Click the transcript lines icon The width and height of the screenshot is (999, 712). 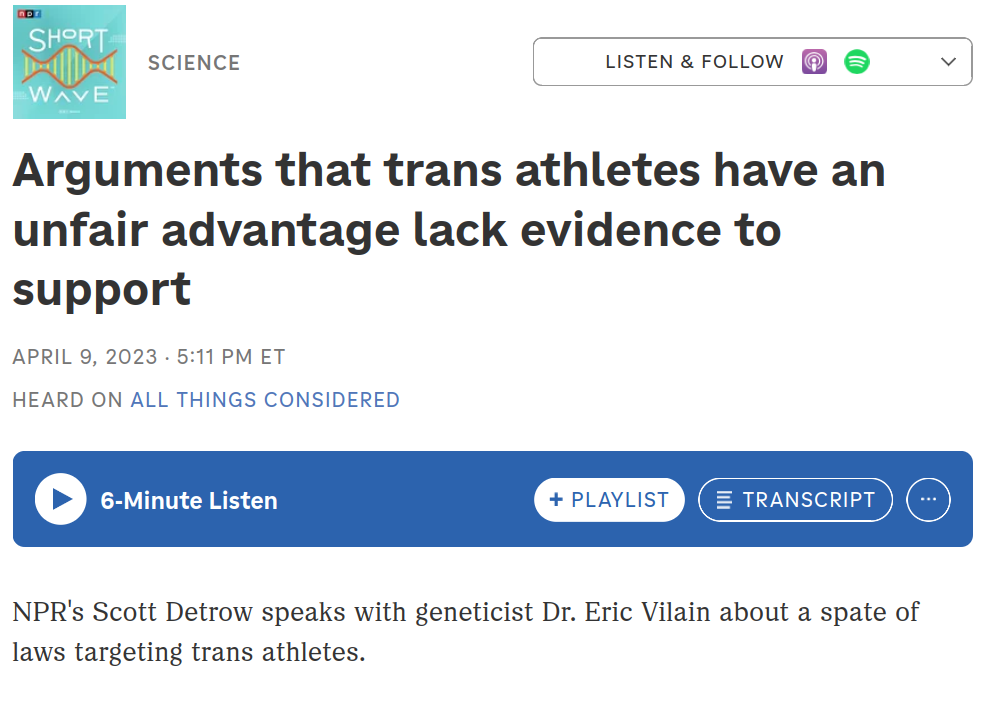pyautogui.click(x=724, y=500)
